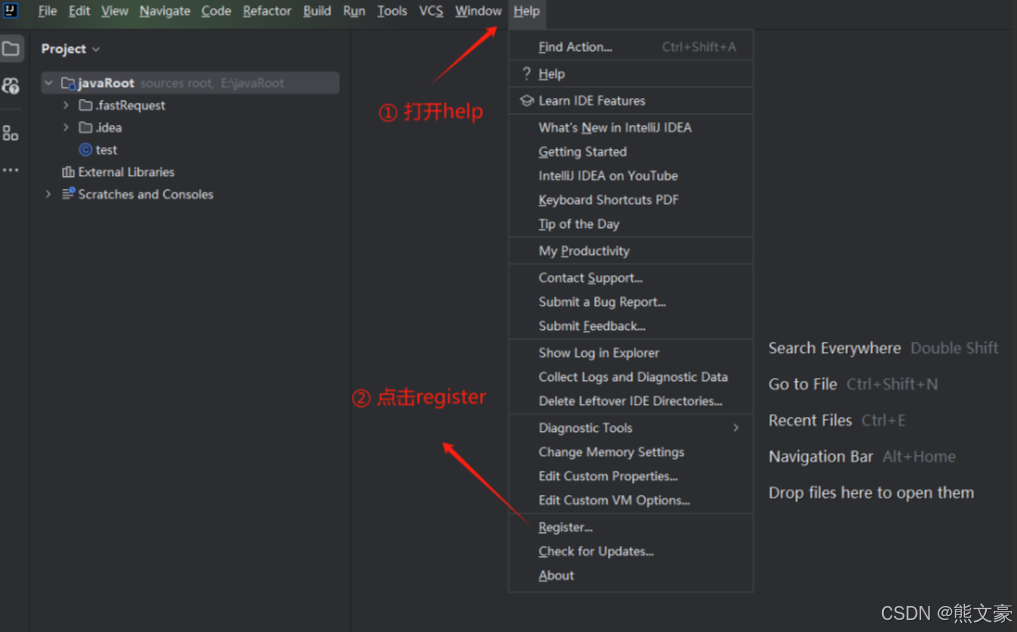
Task: Click the Recent Files hint text
Action: click(x=809, y=420)
